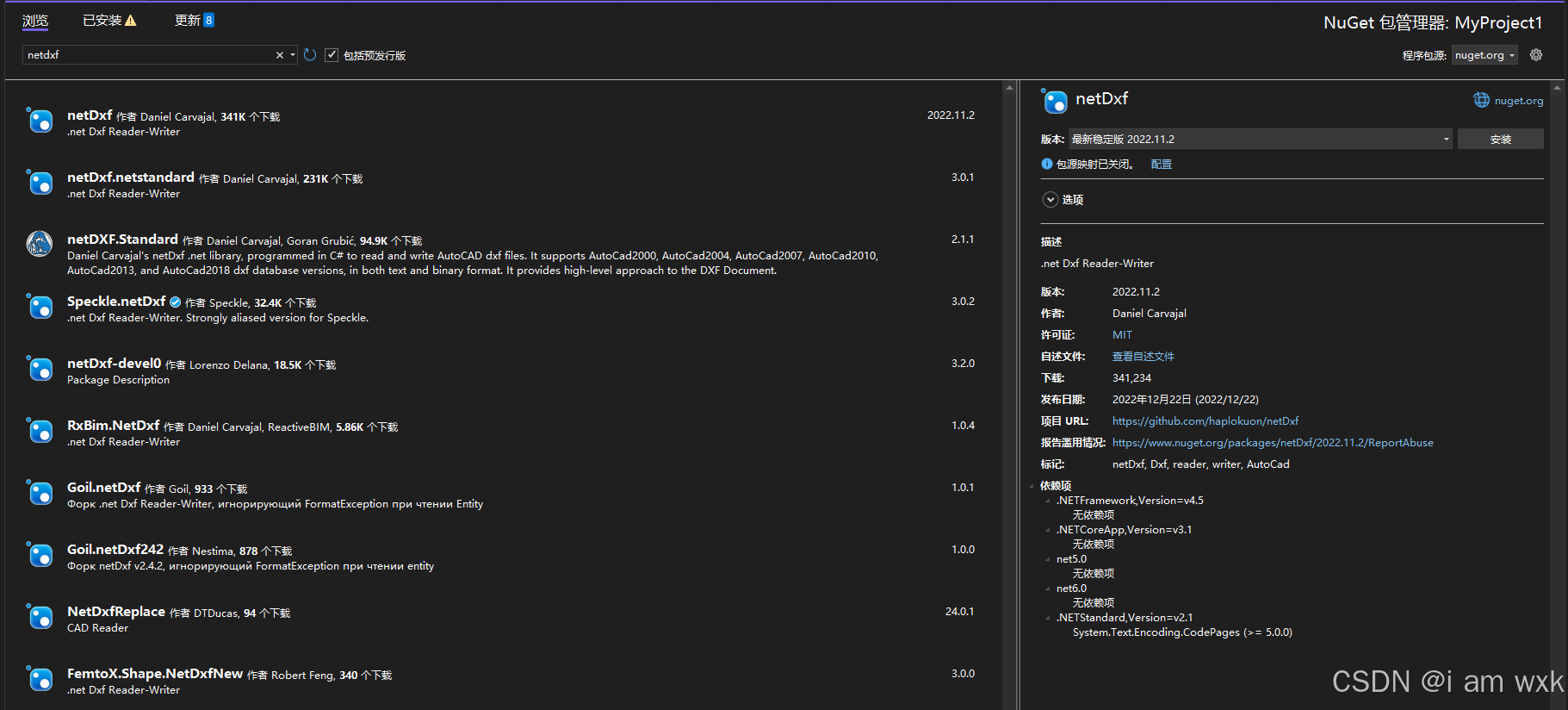The width and height of the screenshot is (1568, 710).
Task: Switch to the 已安装 tab
Action: pos(102,21)
